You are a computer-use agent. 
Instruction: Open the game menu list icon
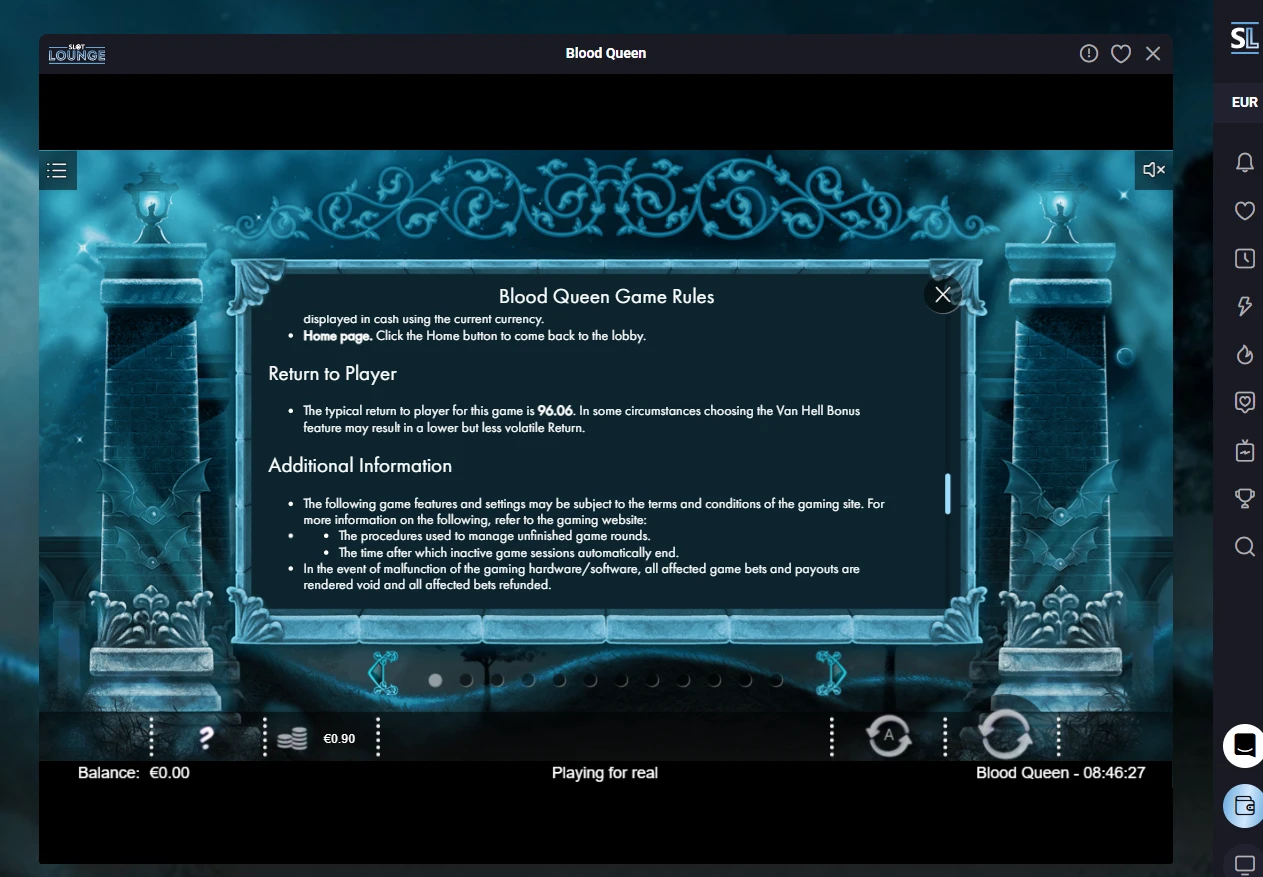click(58, 171)
